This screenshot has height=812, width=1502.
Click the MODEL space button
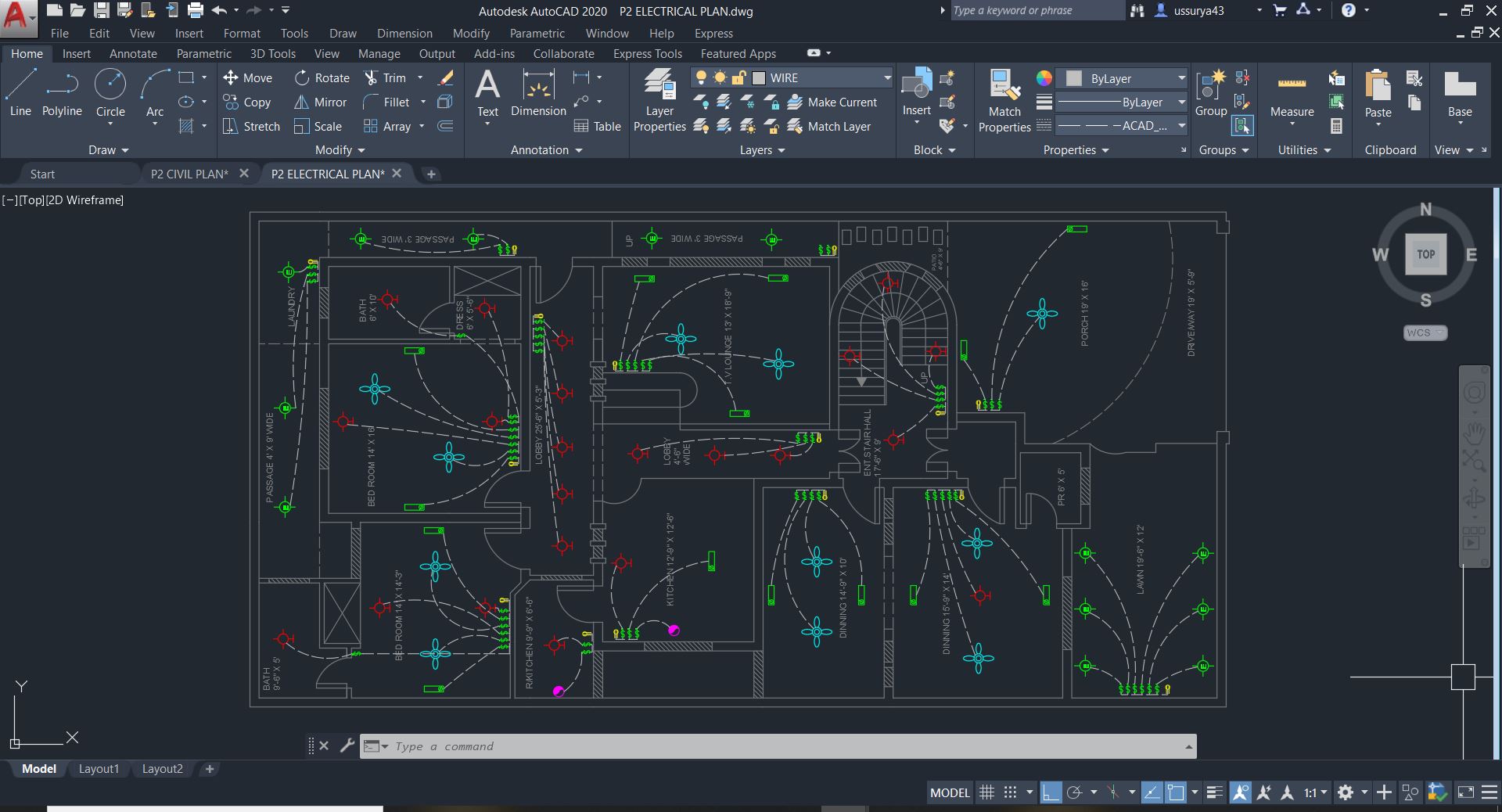coord(950,792)
